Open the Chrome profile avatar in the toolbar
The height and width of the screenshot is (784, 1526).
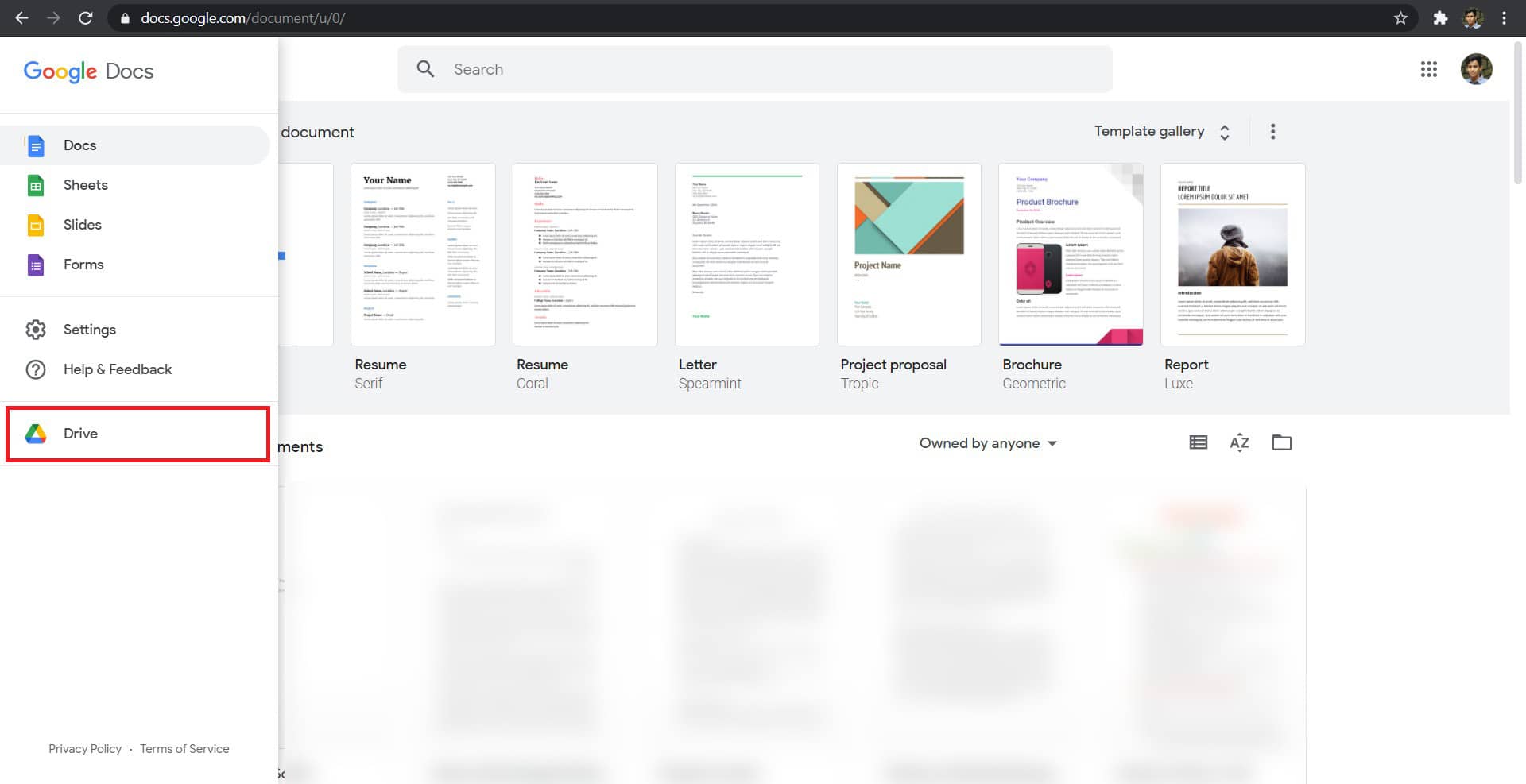tap(1473, 17)
